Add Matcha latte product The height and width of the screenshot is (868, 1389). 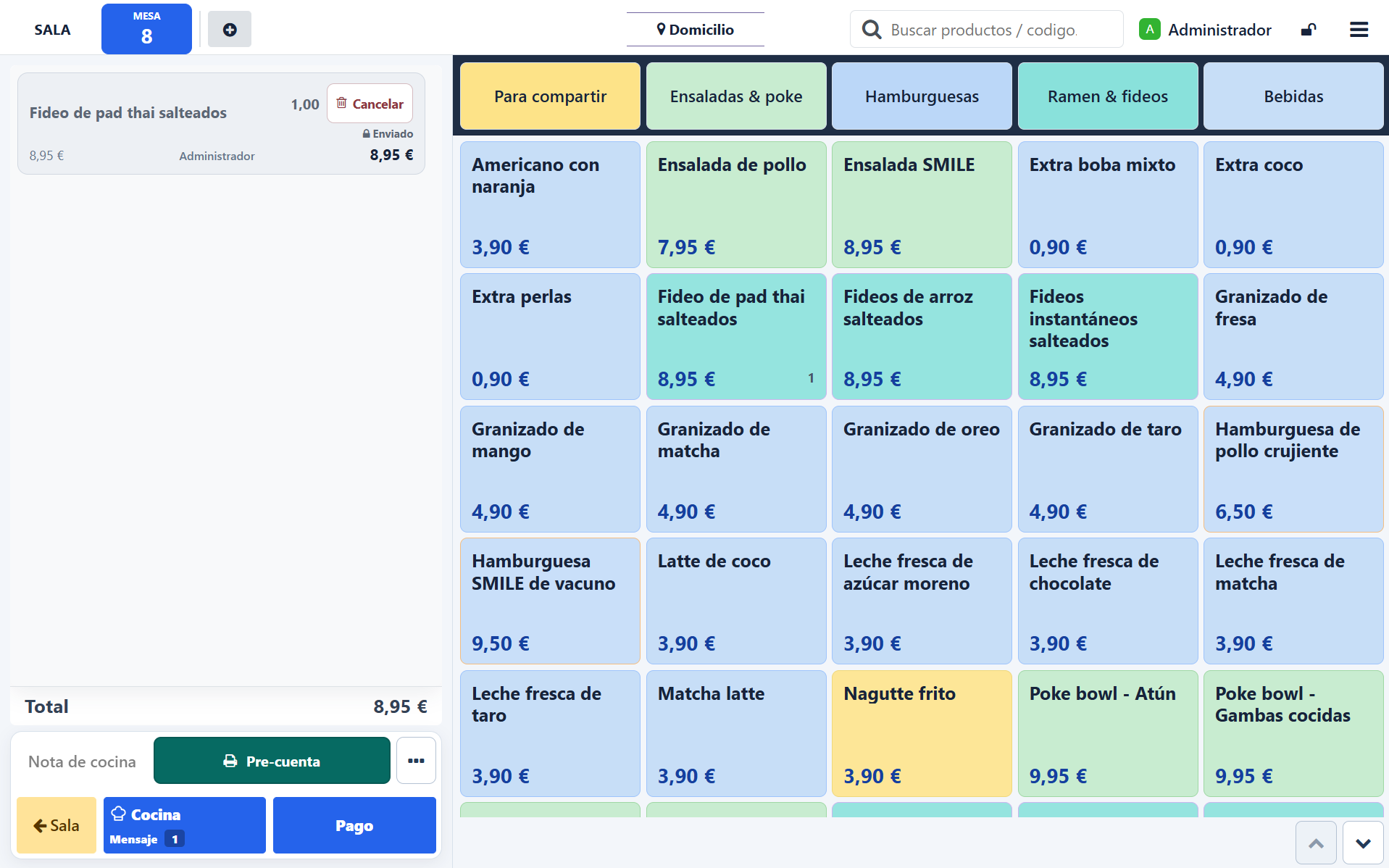coord(736,734)
